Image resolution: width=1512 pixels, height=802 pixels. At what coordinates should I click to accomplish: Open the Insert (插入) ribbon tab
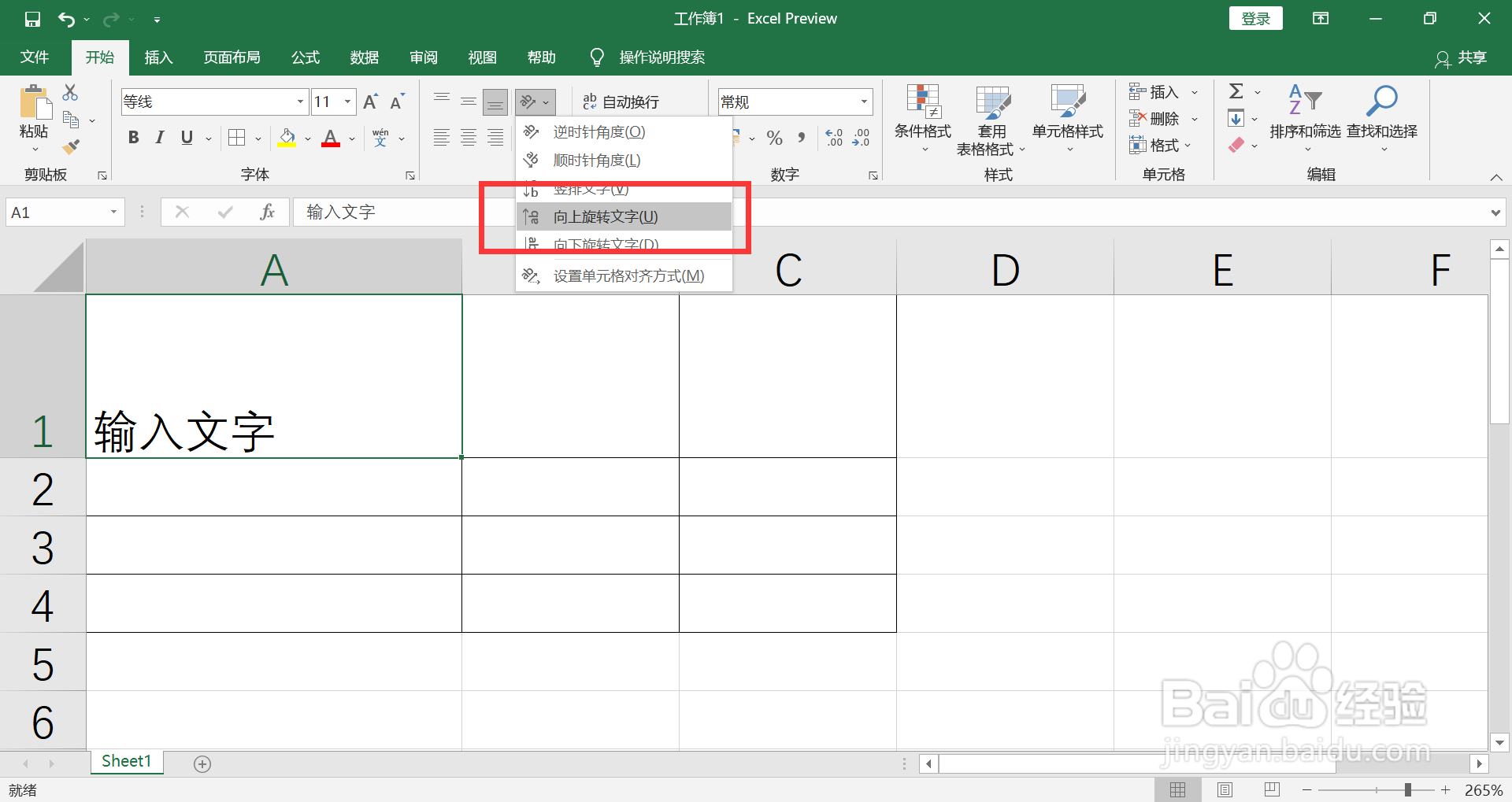pyautogui.click(x=158, y=57)
